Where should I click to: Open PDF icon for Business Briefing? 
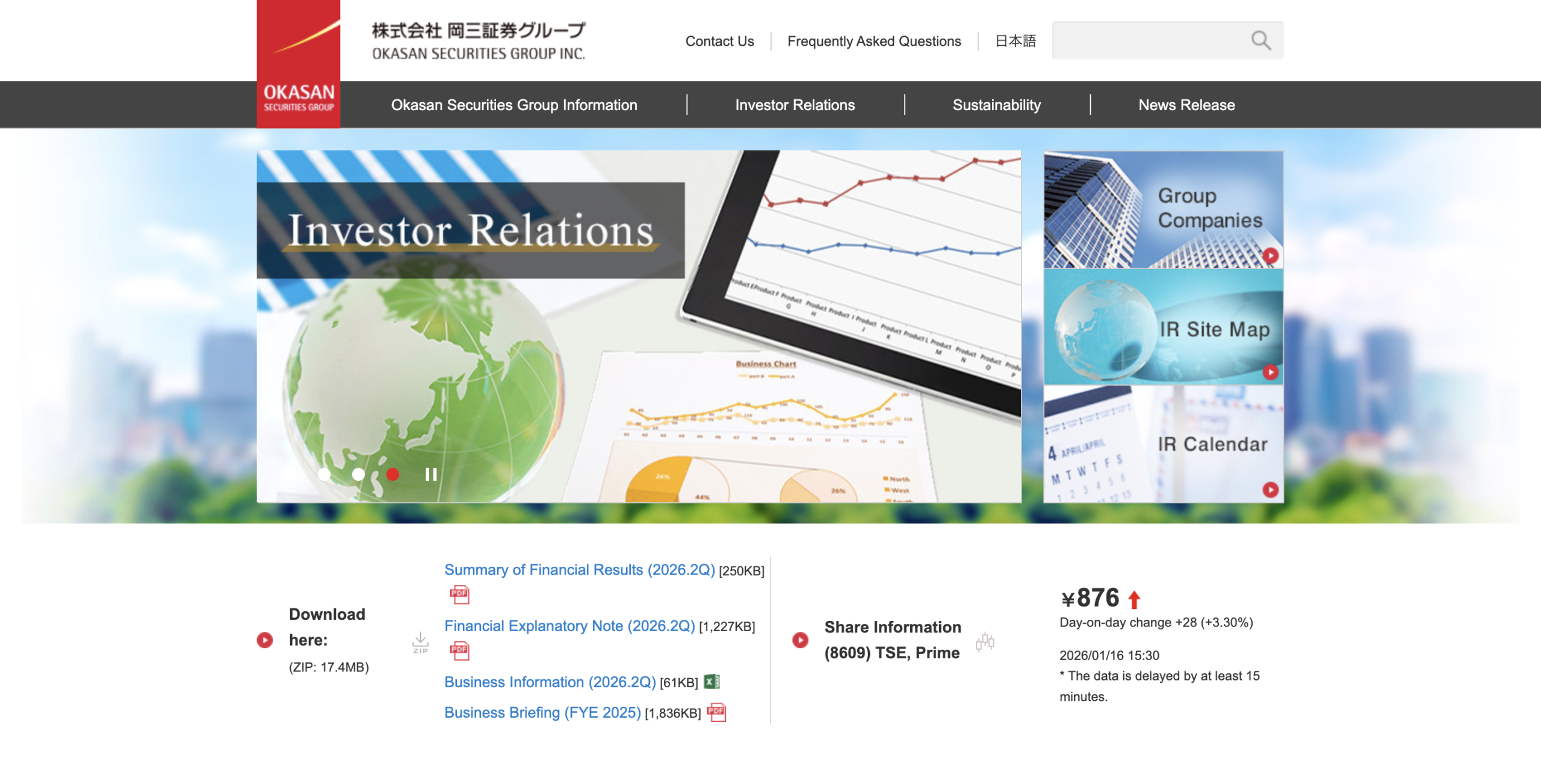coord(716,712)
